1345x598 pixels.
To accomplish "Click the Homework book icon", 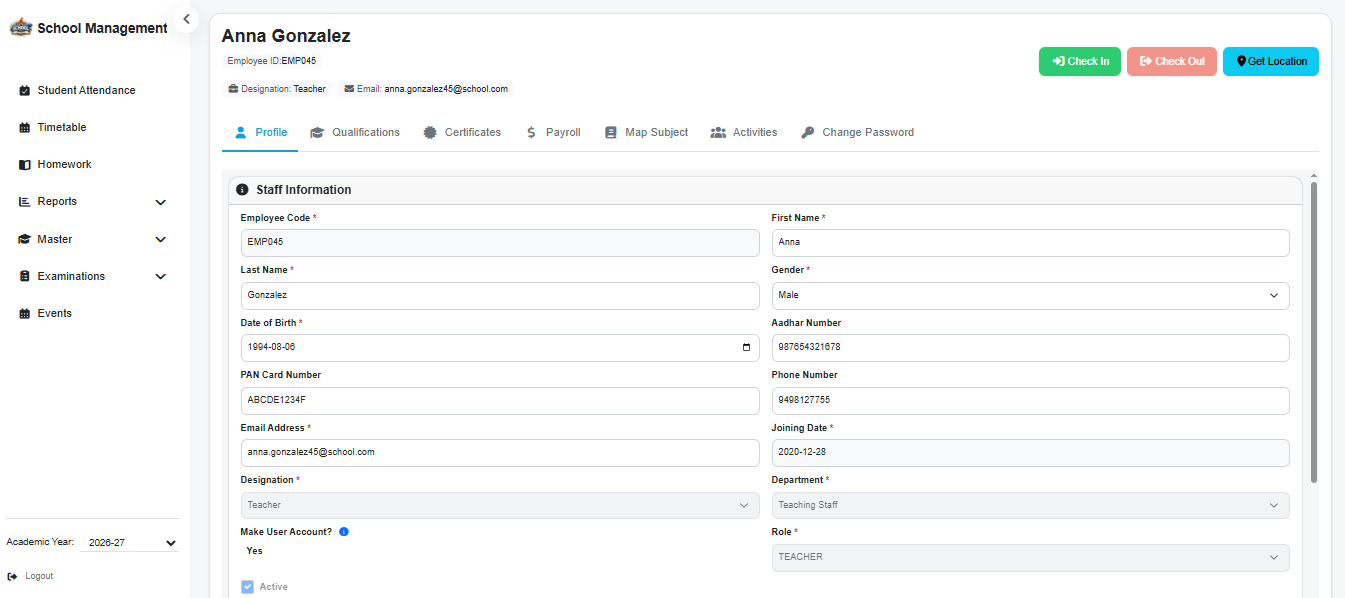I will click(25, 164).
